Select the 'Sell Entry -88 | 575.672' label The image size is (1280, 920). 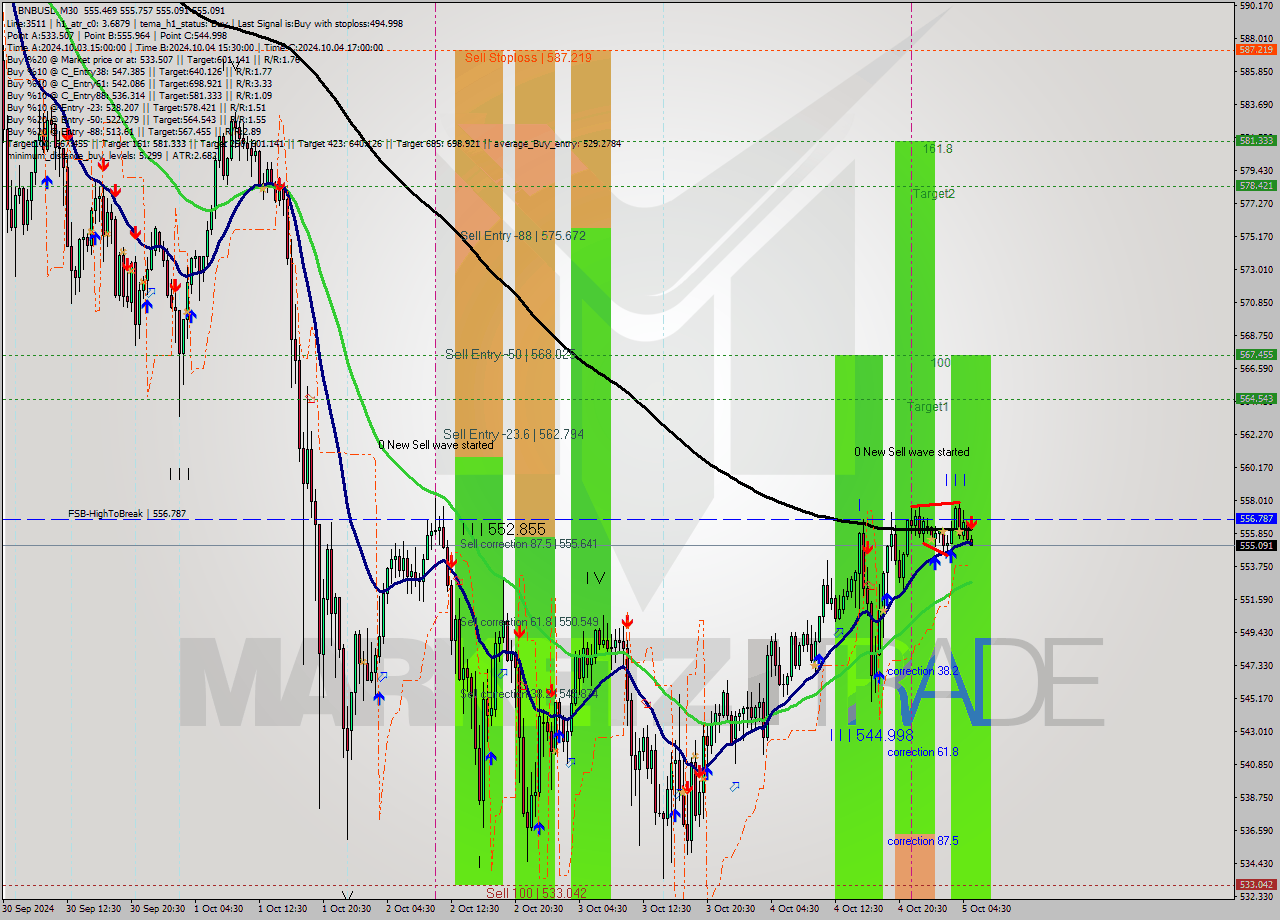tap(523, 236)
